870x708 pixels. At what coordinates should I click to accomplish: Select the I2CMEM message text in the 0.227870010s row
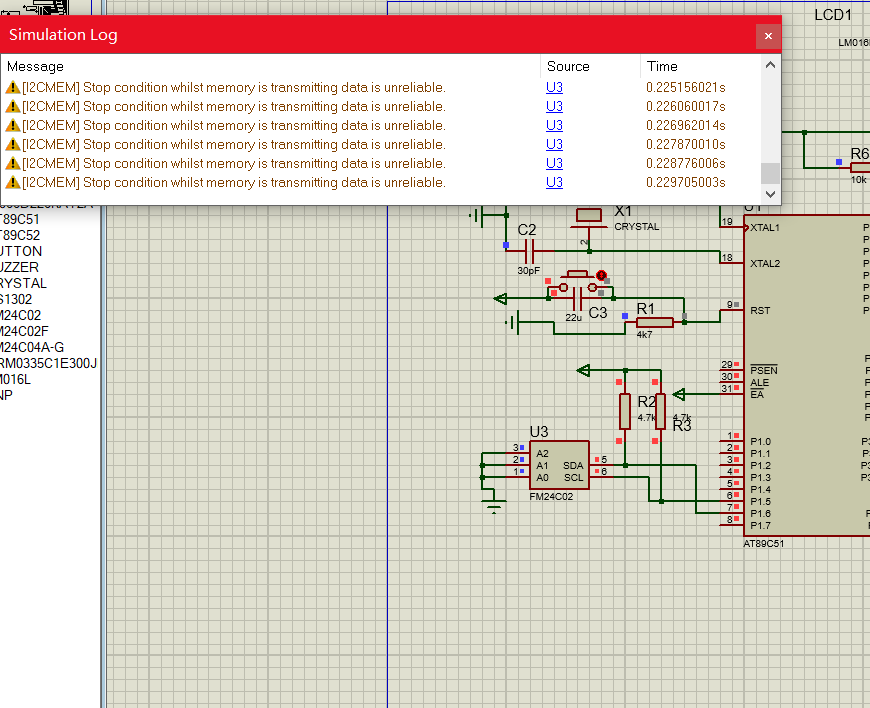click(x=234, y=145)
